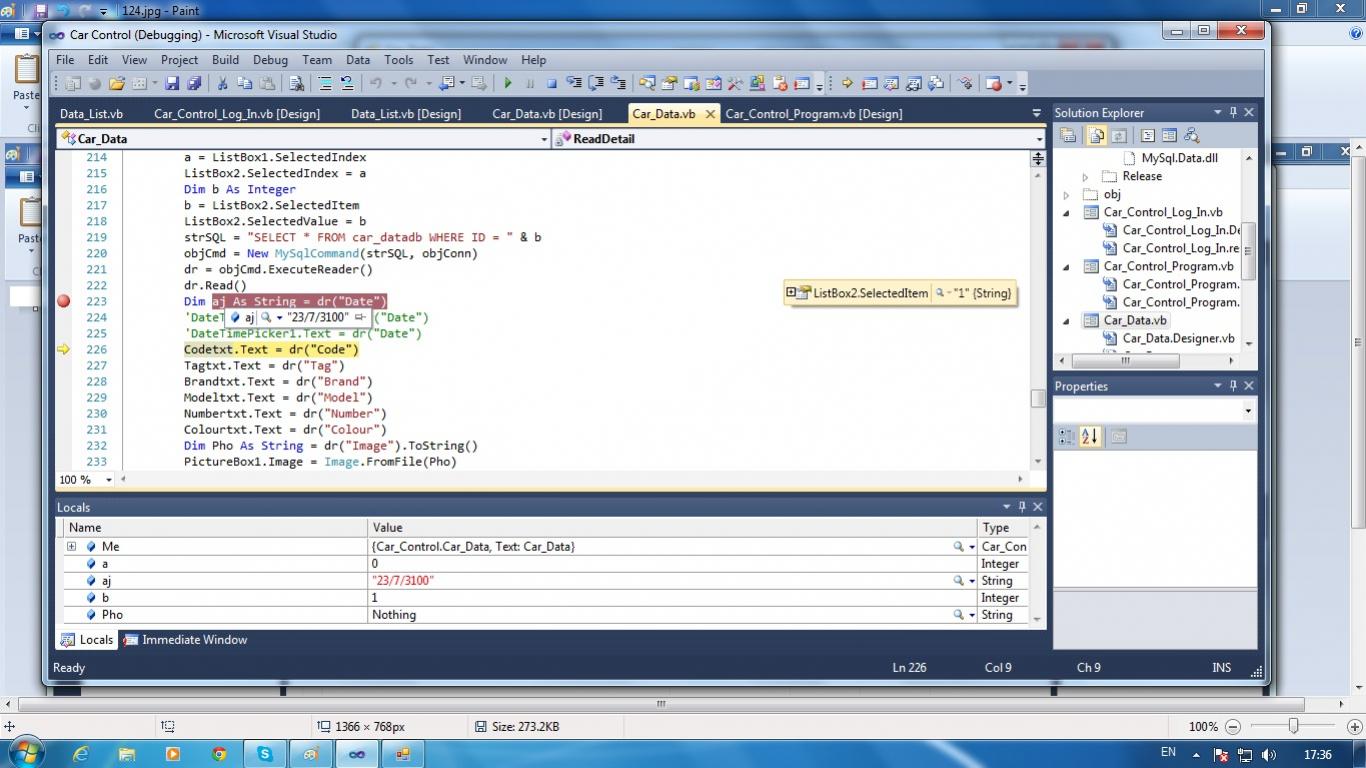Viewport: 1366px width, 768px height.
Task: Click Solution Explorer's Properties icon
Action: click(x=1068, y=136)
